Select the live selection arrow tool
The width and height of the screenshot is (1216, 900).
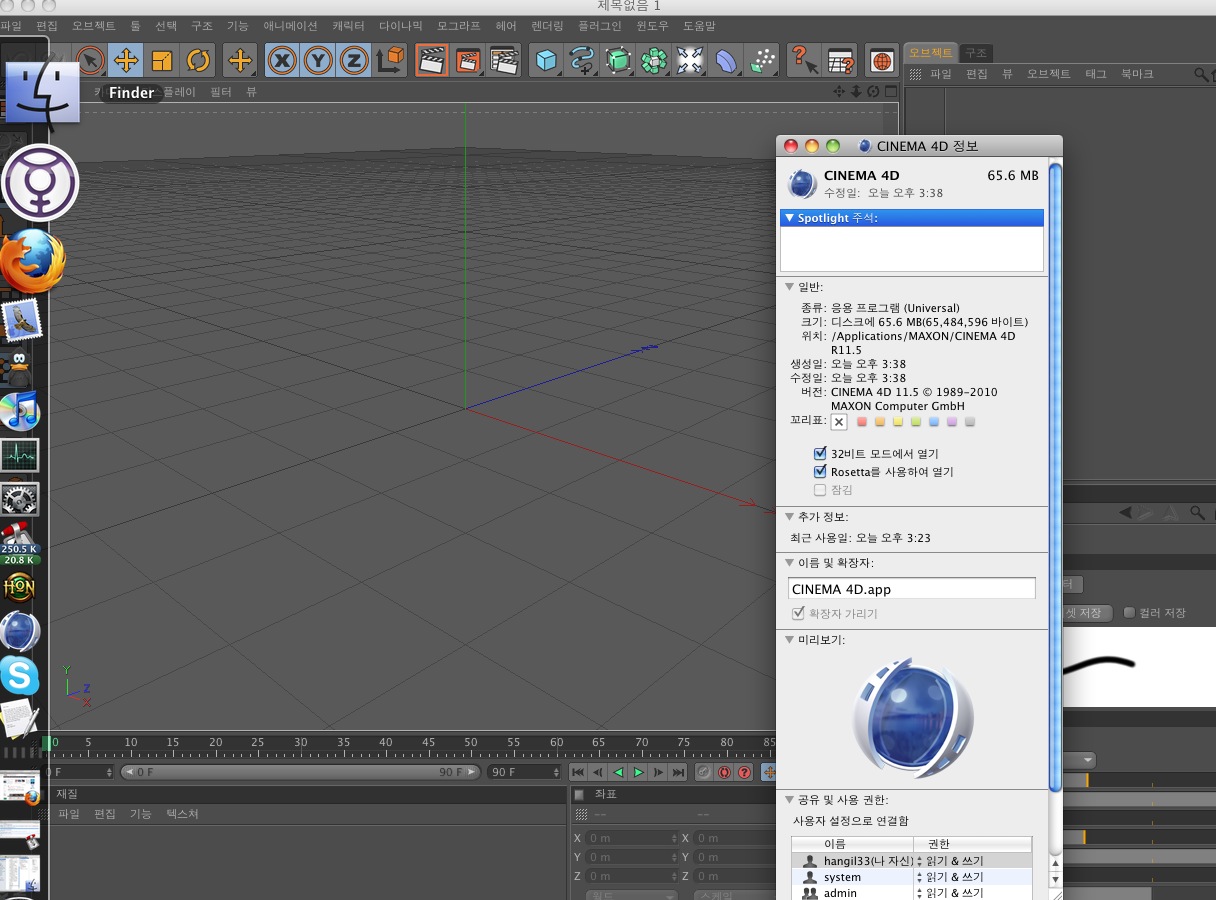(x=90, y=61)
